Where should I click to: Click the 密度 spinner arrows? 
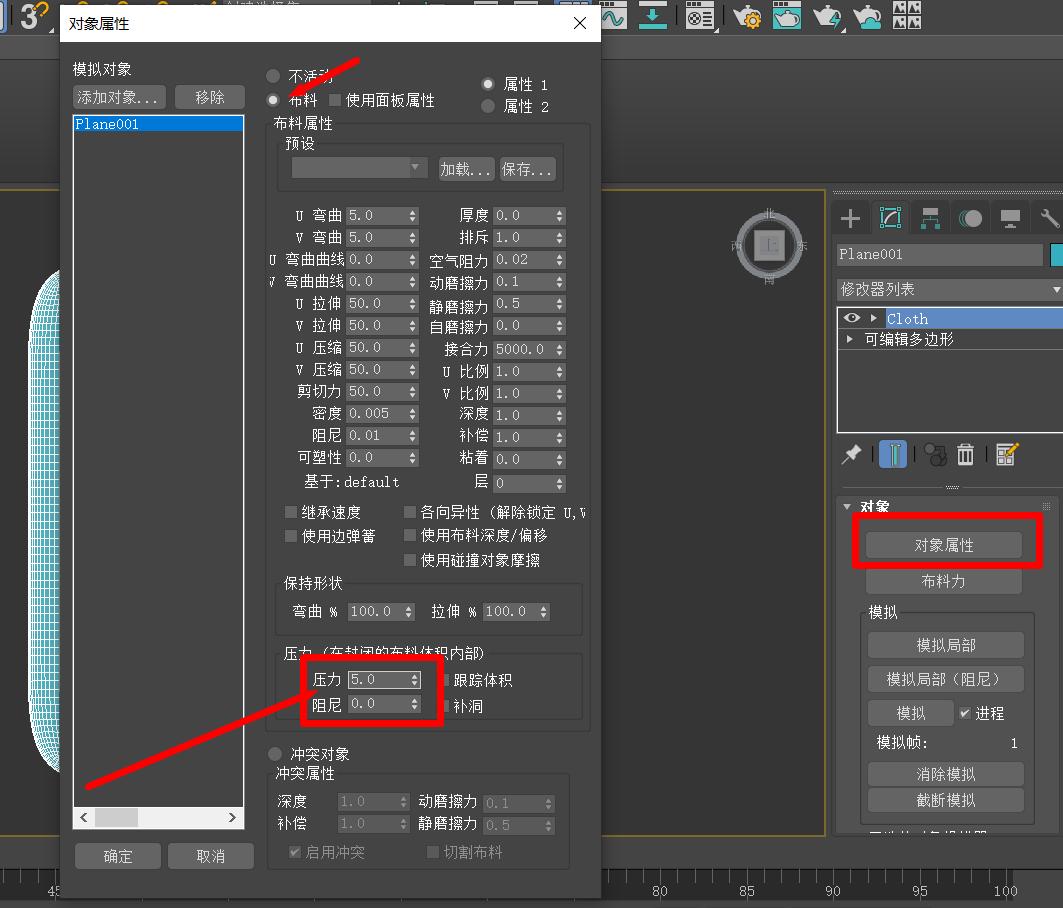tap(412, 414)
